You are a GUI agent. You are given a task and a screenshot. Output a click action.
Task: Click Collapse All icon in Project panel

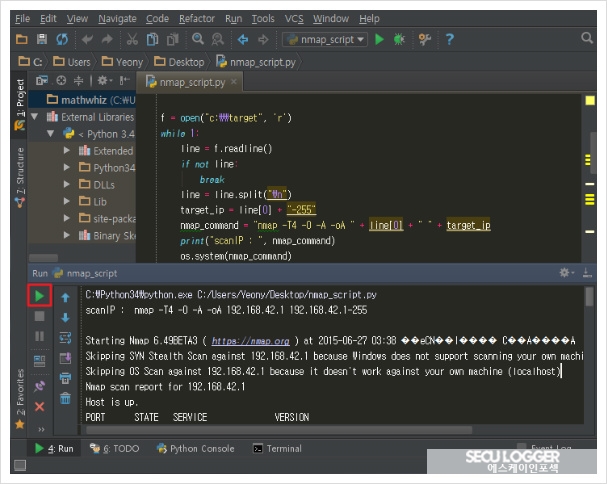[79, 81]
